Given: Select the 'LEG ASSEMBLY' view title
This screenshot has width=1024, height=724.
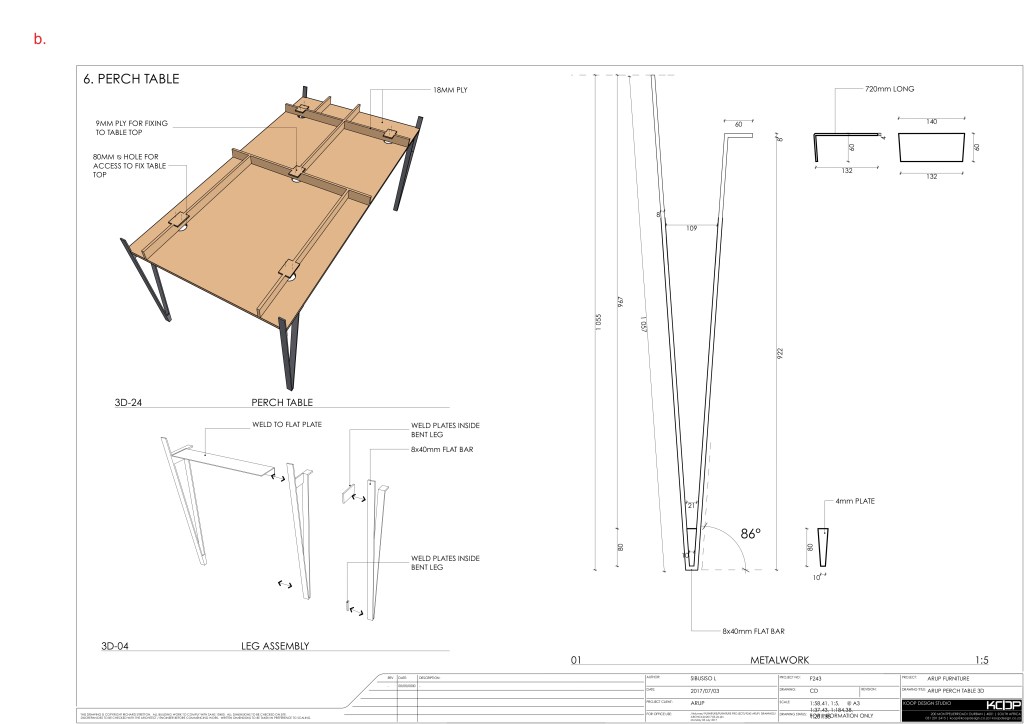Looking at the screenshot, I should (275, 646).
